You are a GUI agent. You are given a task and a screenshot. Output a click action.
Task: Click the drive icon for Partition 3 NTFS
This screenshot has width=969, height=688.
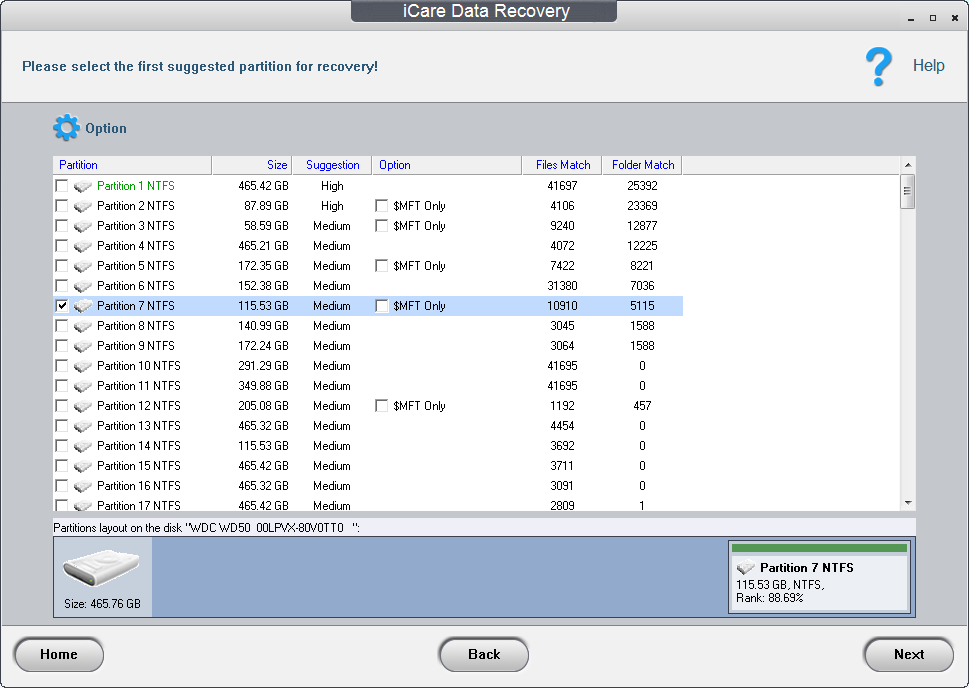[x=83, y=226]
